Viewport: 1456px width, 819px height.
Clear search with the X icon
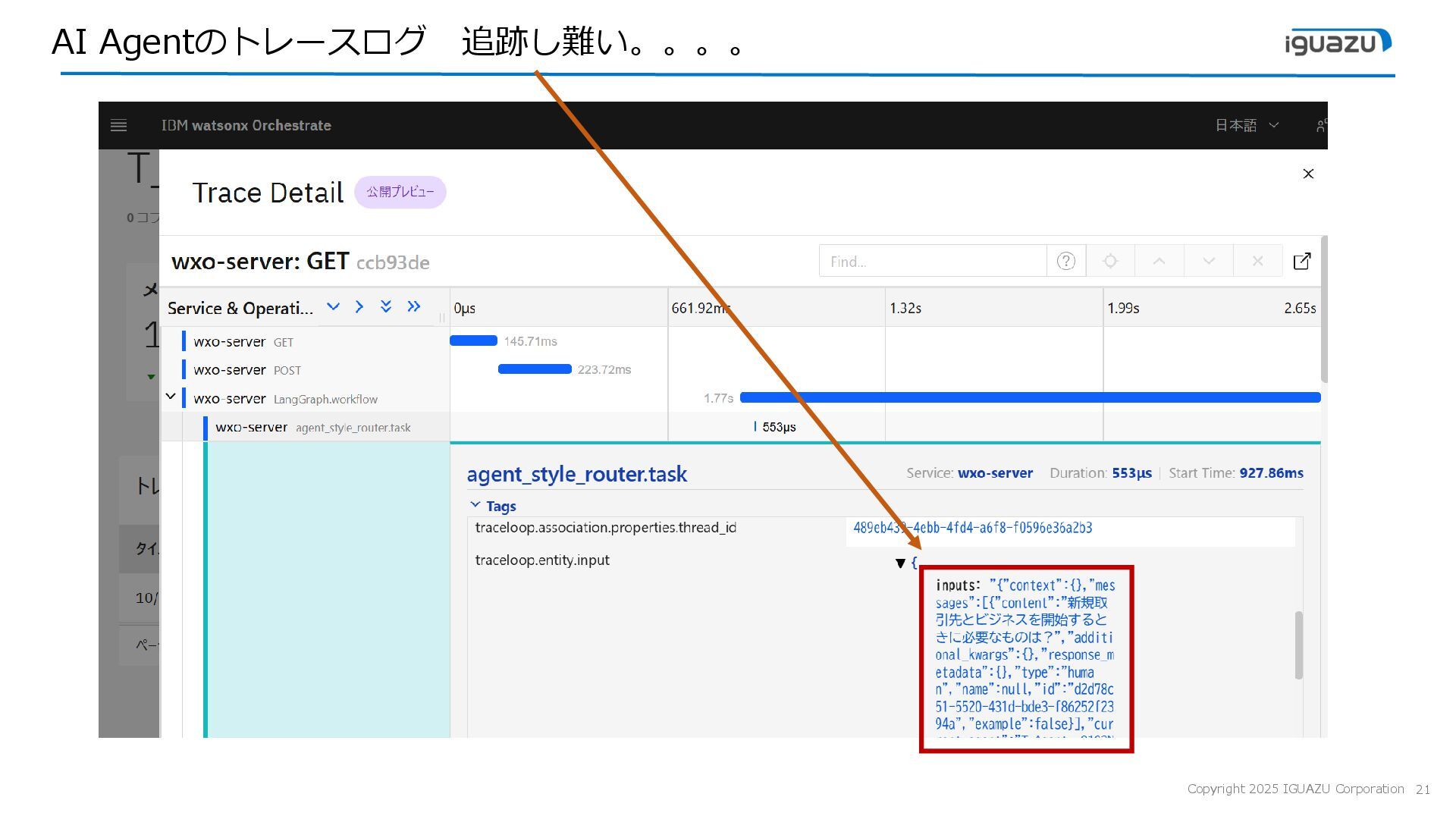[x=1257, y=261]
